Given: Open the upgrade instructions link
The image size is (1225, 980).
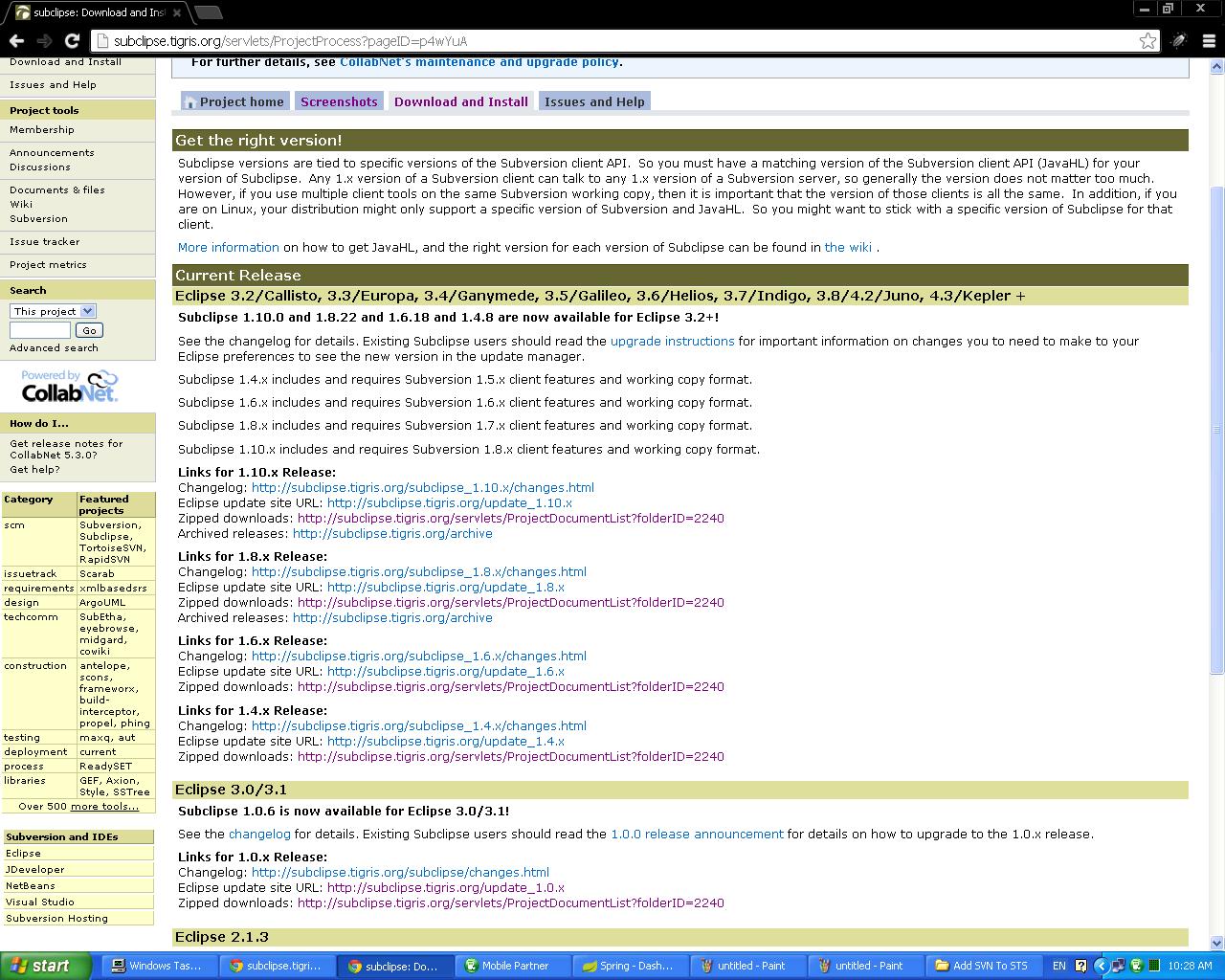Looking at the screenshot, I should click(673, 341).
